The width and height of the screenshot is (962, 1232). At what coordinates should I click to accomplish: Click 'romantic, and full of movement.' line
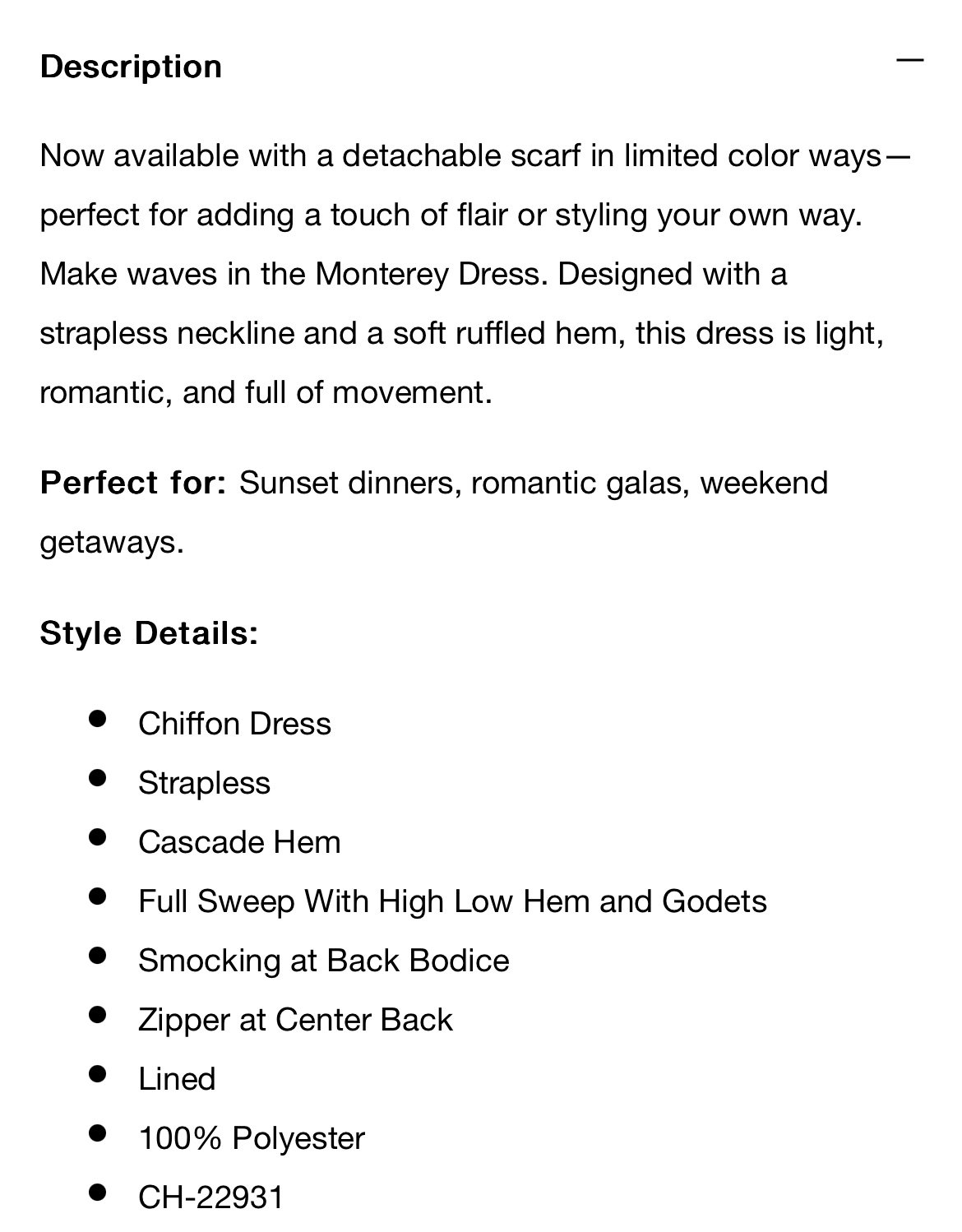tap(266, 392)
